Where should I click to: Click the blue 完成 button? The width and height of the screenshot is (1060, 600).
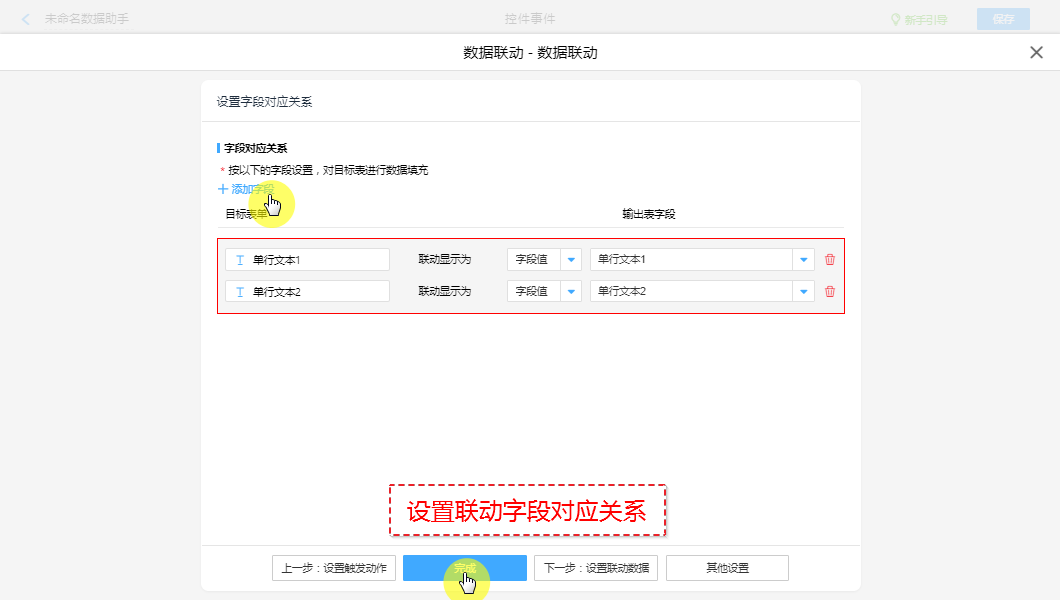(464, 568)
